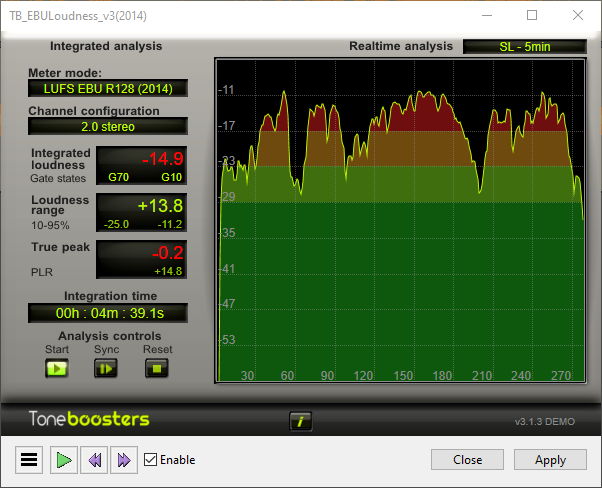Open the Meter mode LUFS EBU R128 selector
Screen dimensions: 602x488
[108, 88]
